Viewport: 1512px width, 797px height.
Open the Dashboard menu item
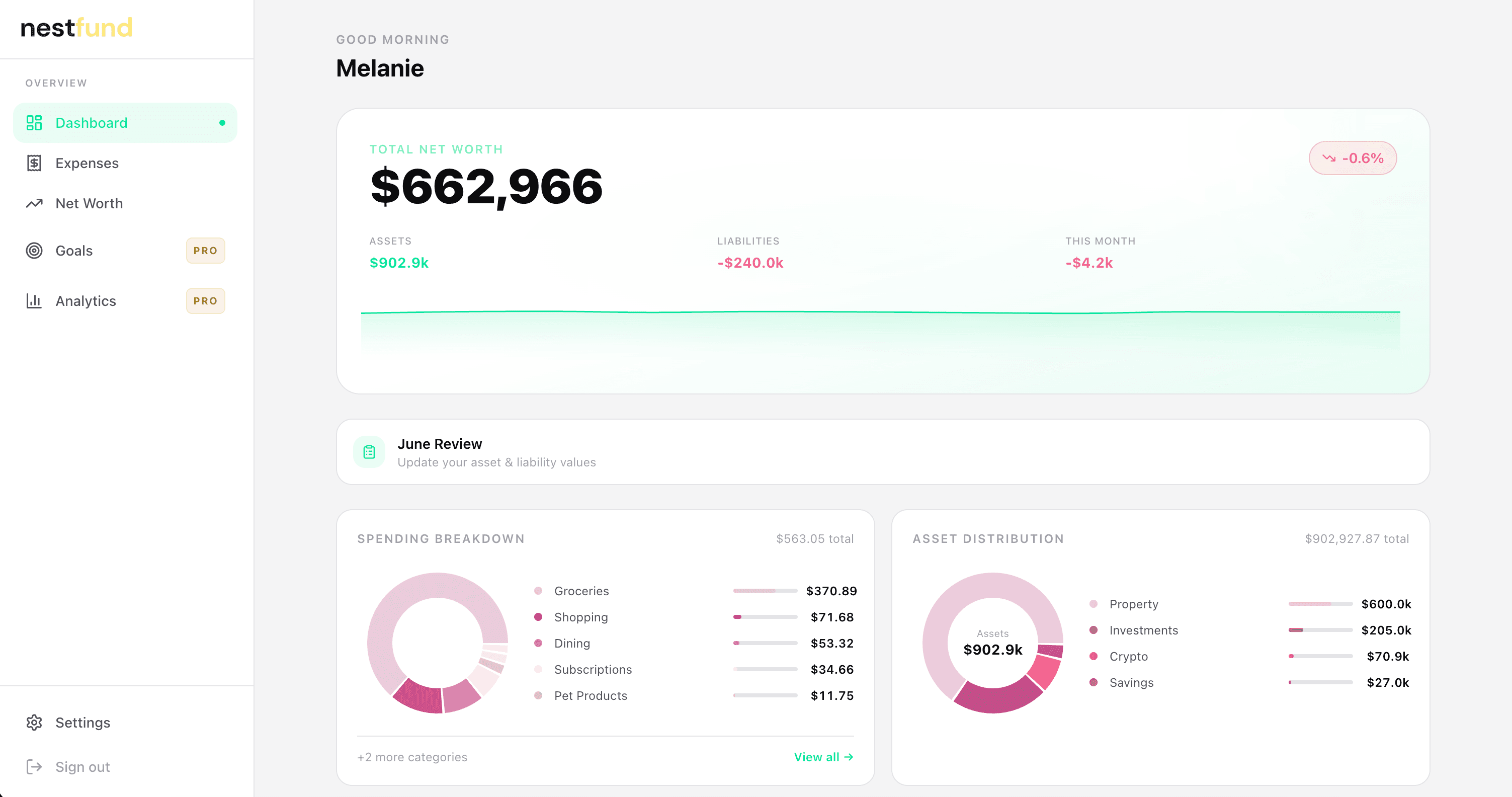click(125, 123)
